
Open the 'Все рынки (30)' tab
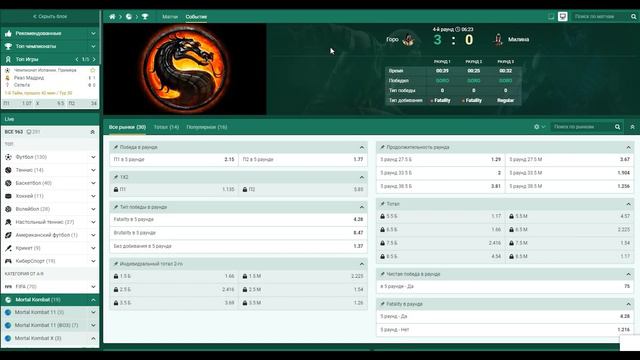127,127
